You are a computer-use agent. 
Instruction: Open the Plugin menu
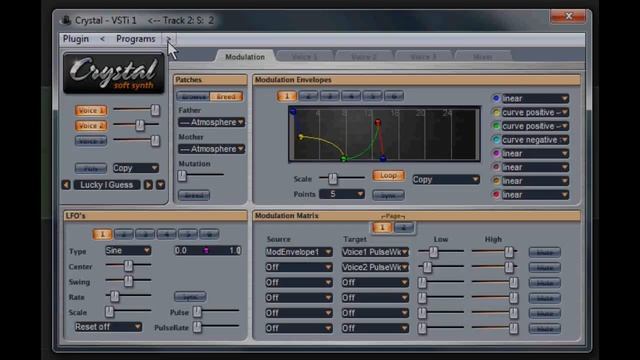[x=76, y=39]
